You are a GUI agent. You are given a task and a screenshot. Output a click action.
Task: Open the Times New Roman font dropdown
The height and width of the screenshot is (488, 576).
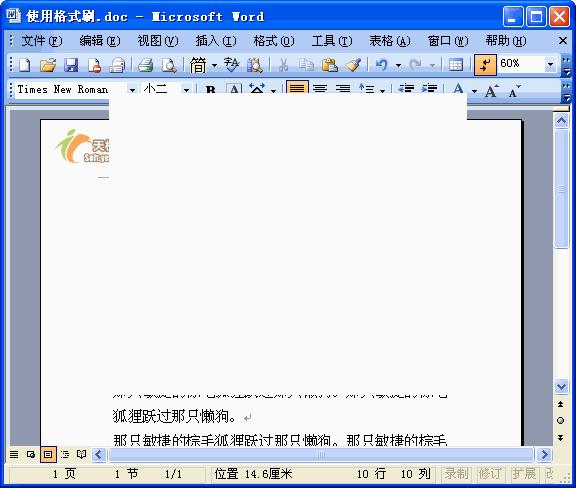[x=132, y=89]
